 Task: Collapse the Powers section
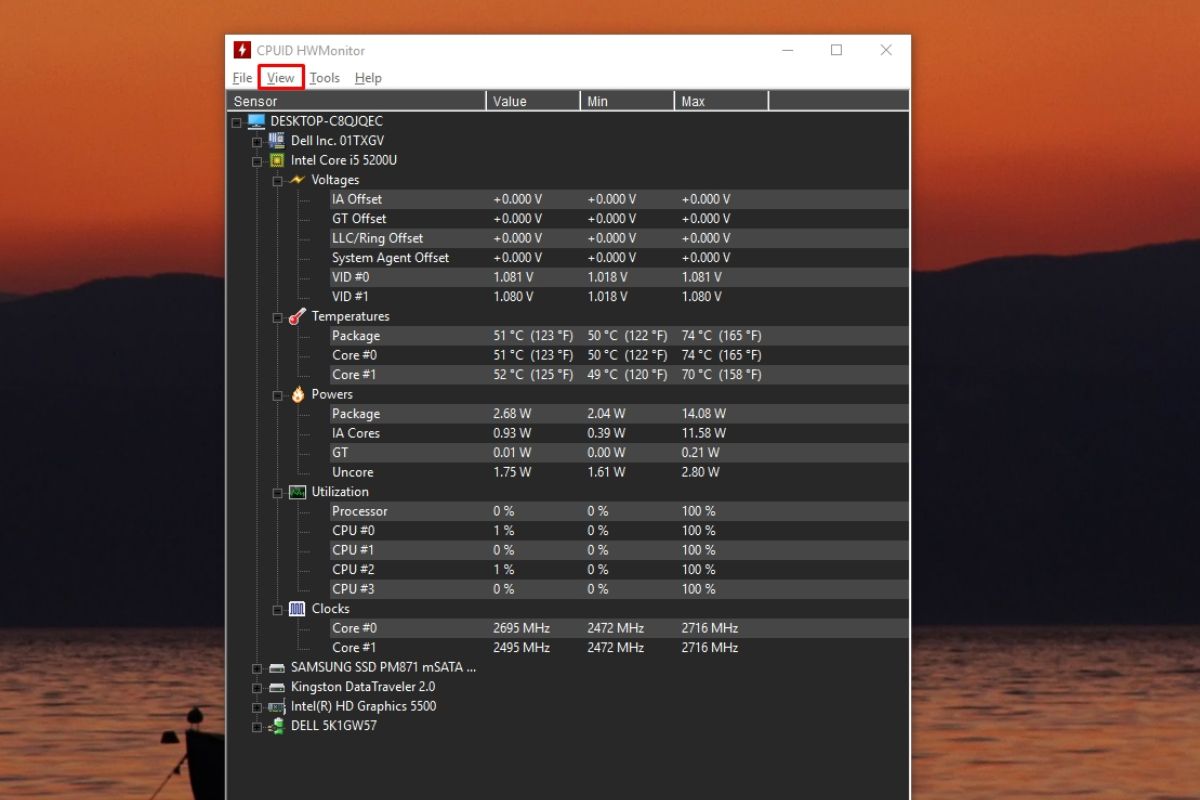coord(278,395)
